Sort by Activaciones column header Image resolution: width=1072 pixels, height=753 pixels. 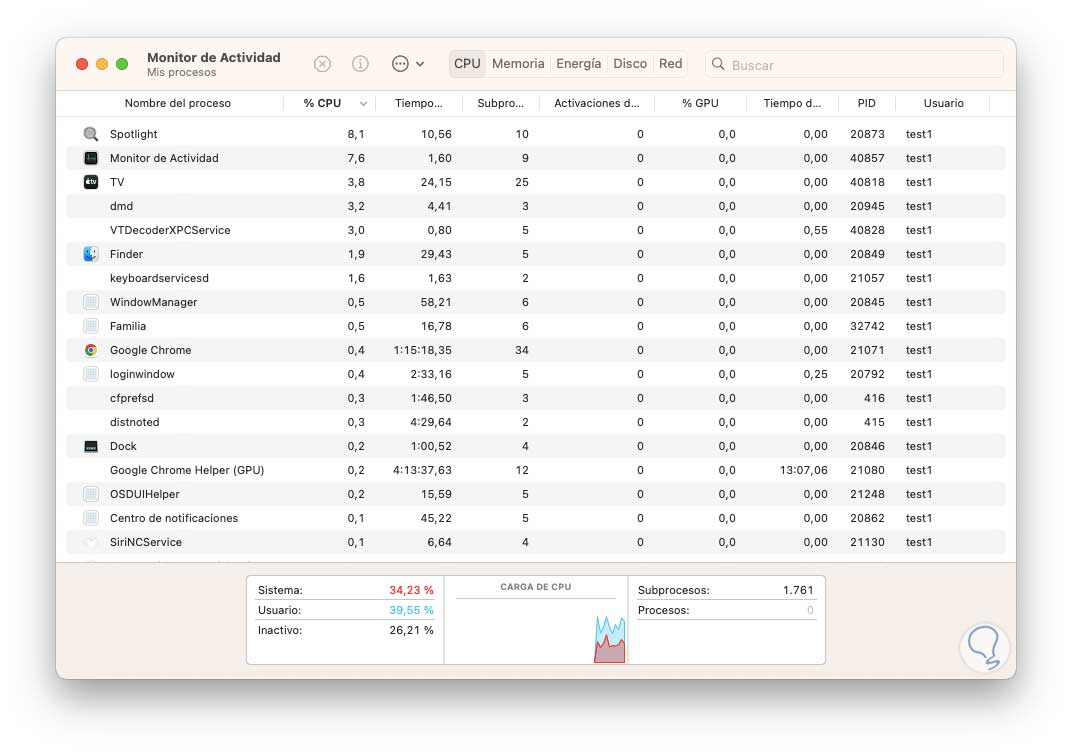pos(596,103)
